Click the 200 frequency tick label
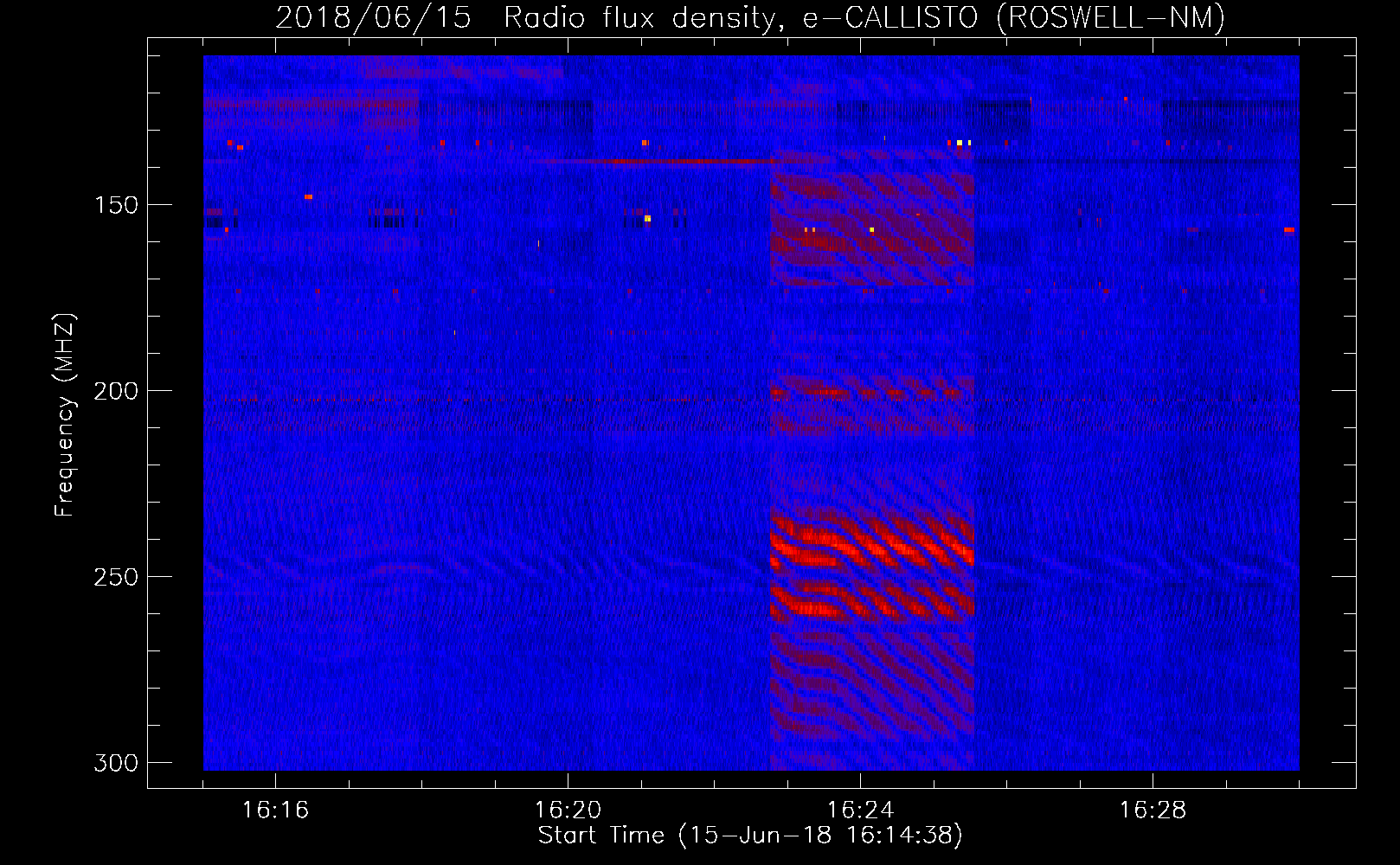The width and height of the screenshot is (1400, 865). pyautogui.click(x=115, y=391)
